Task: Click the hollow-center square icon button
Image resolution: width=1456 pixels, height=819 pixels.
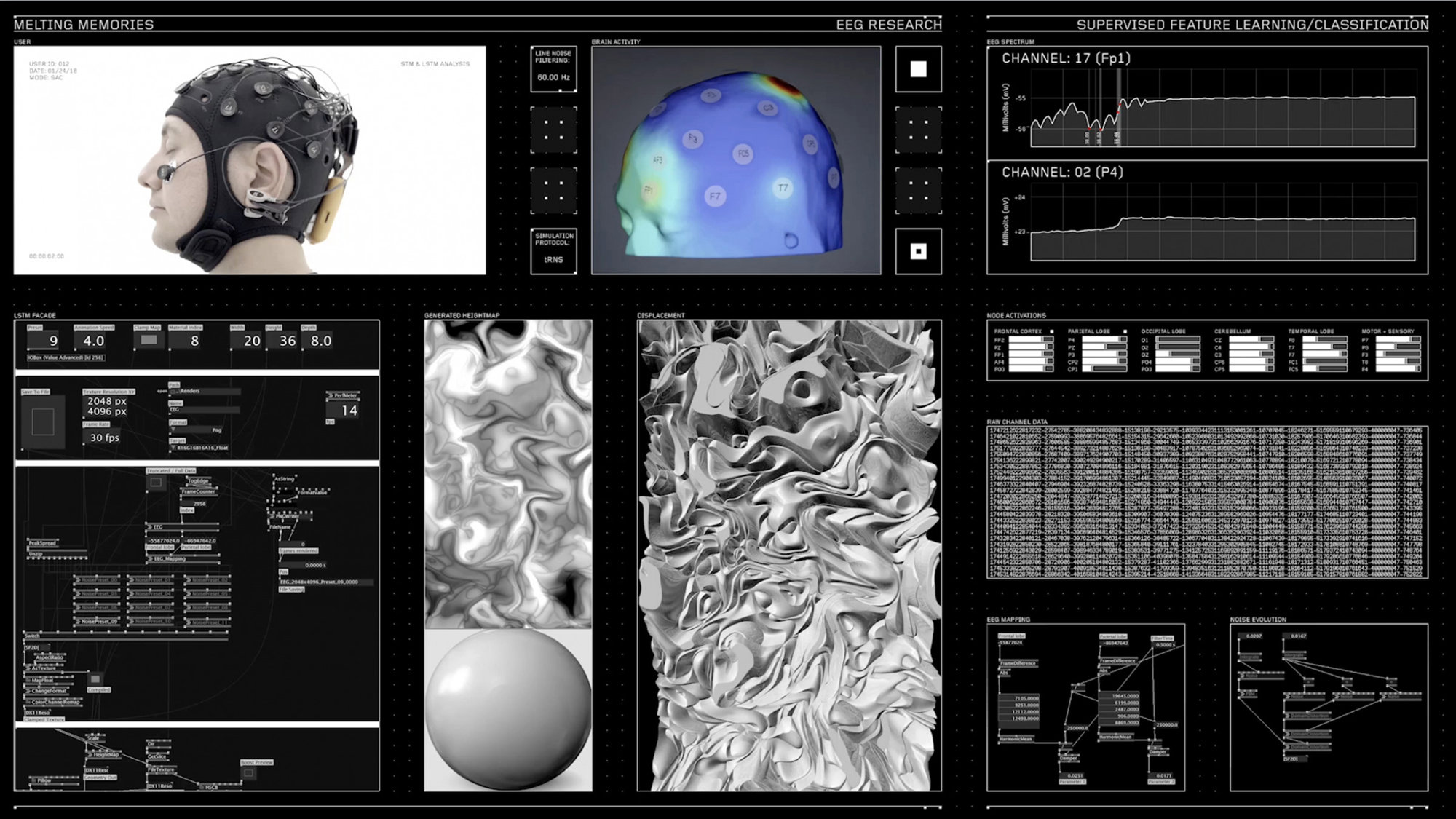Action: click(918, 251)
